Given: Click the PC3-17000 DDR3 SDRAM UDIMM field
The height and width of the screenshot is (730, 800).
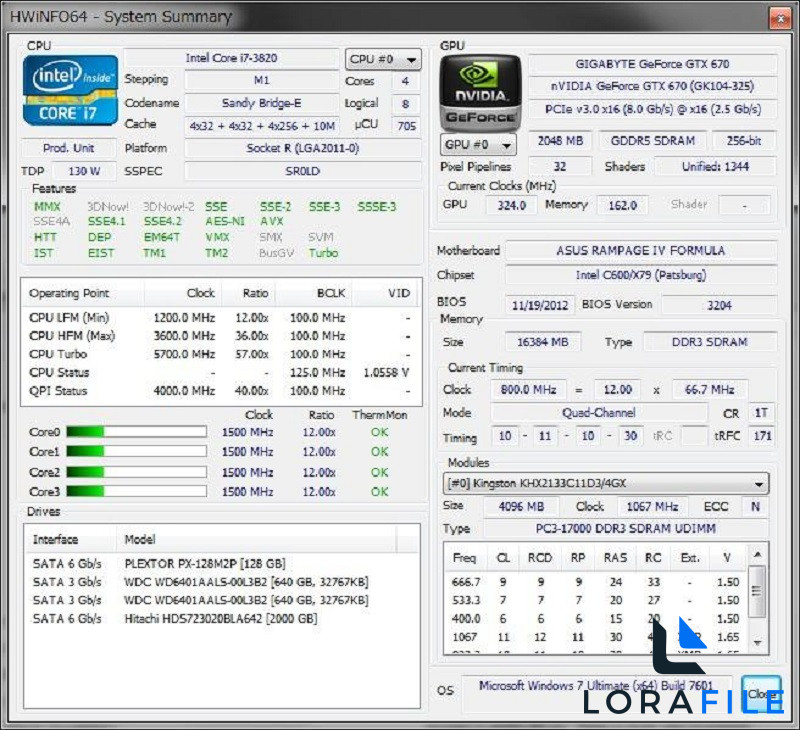Looking at the screenshot, I should (x=626, y=529).
